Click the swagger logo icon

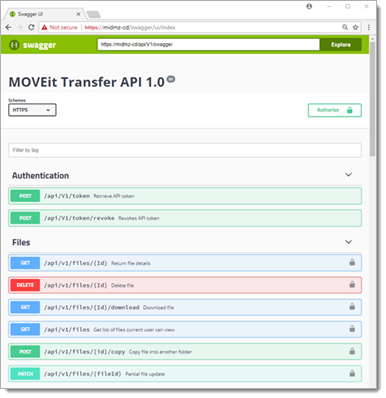pyautogui.click(x=14, y=45)
